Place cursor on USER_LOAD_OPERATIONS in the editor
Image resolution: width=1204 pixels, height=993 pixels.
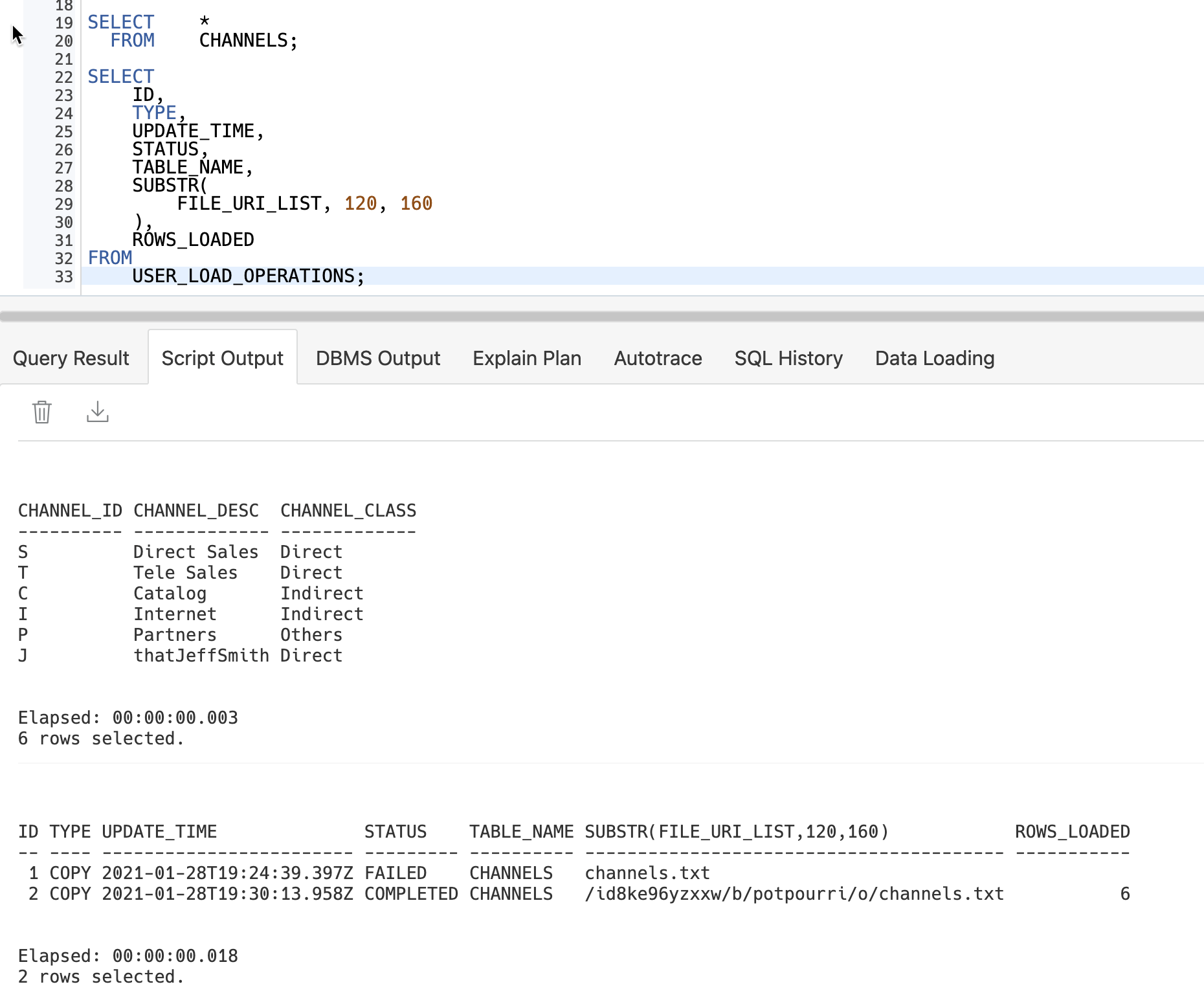point(243,276)
